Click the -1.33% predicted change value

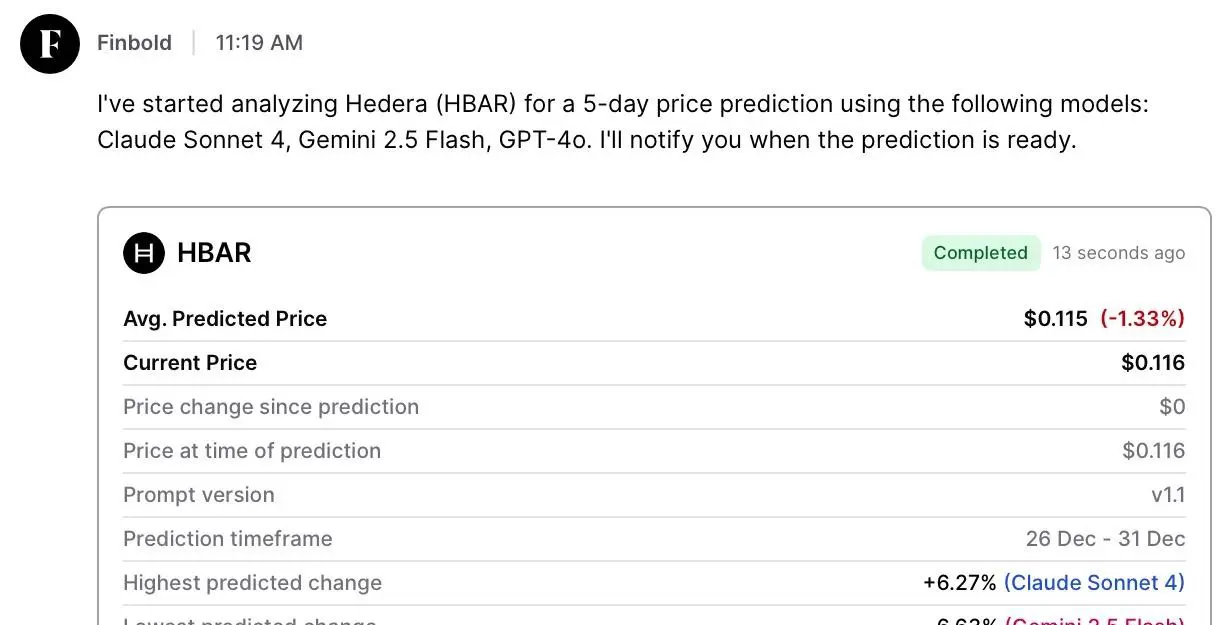(x=1142, y=319)
